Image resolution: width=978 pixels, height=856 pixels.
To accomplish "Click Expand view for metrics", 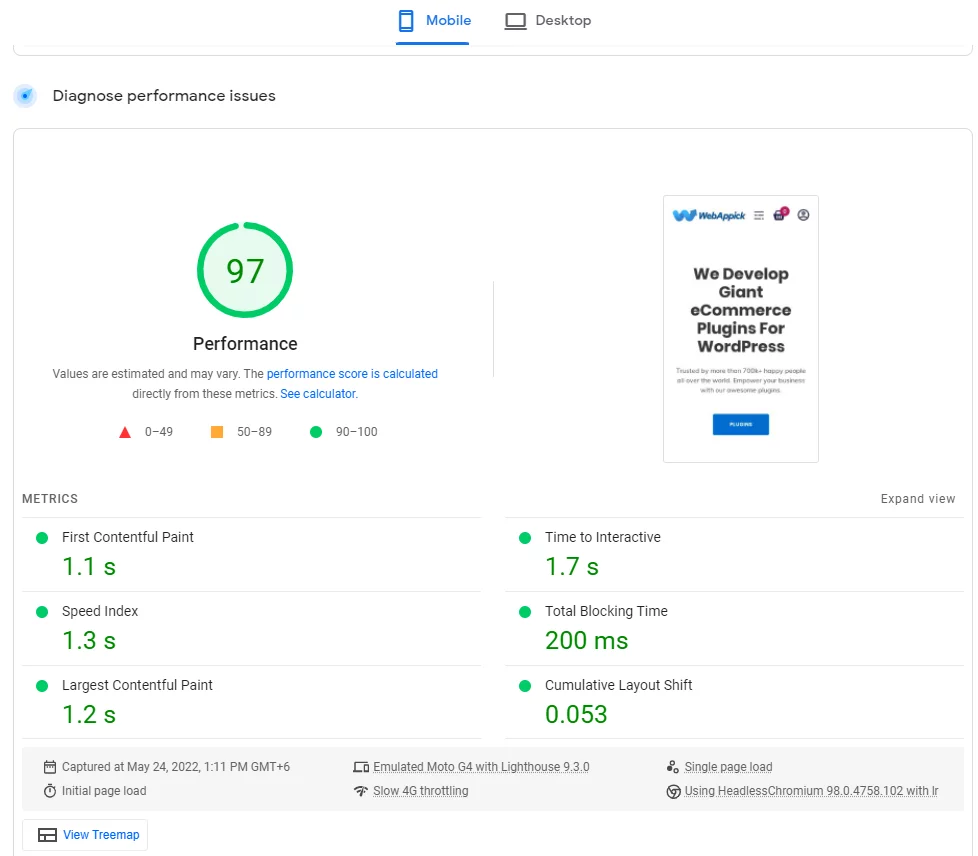I will 917,499.
